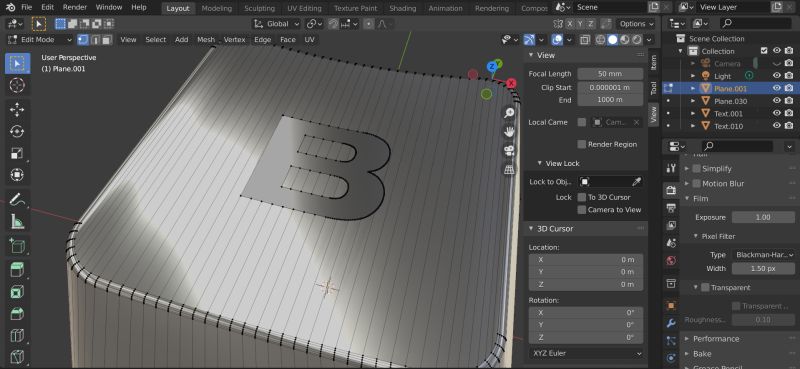Open the Global transform orientation dropdown
800x369 pixels.
pos(277,24)
